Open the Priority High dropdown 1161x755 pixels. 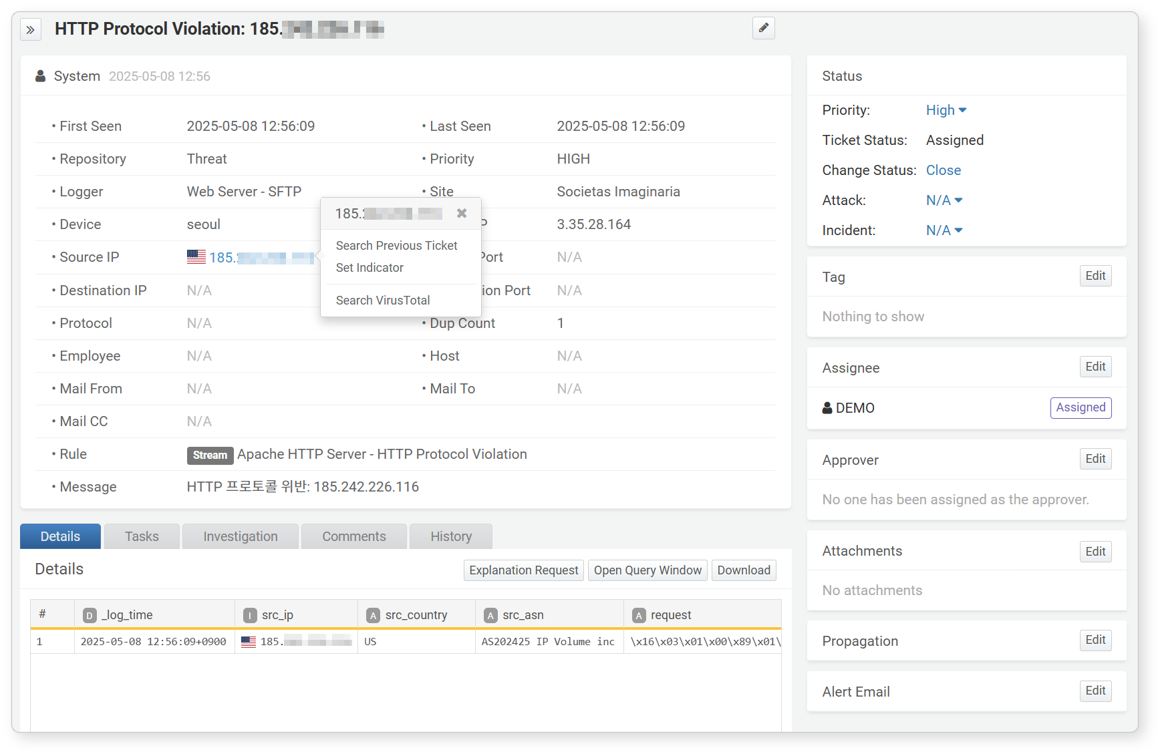(946, 110)
